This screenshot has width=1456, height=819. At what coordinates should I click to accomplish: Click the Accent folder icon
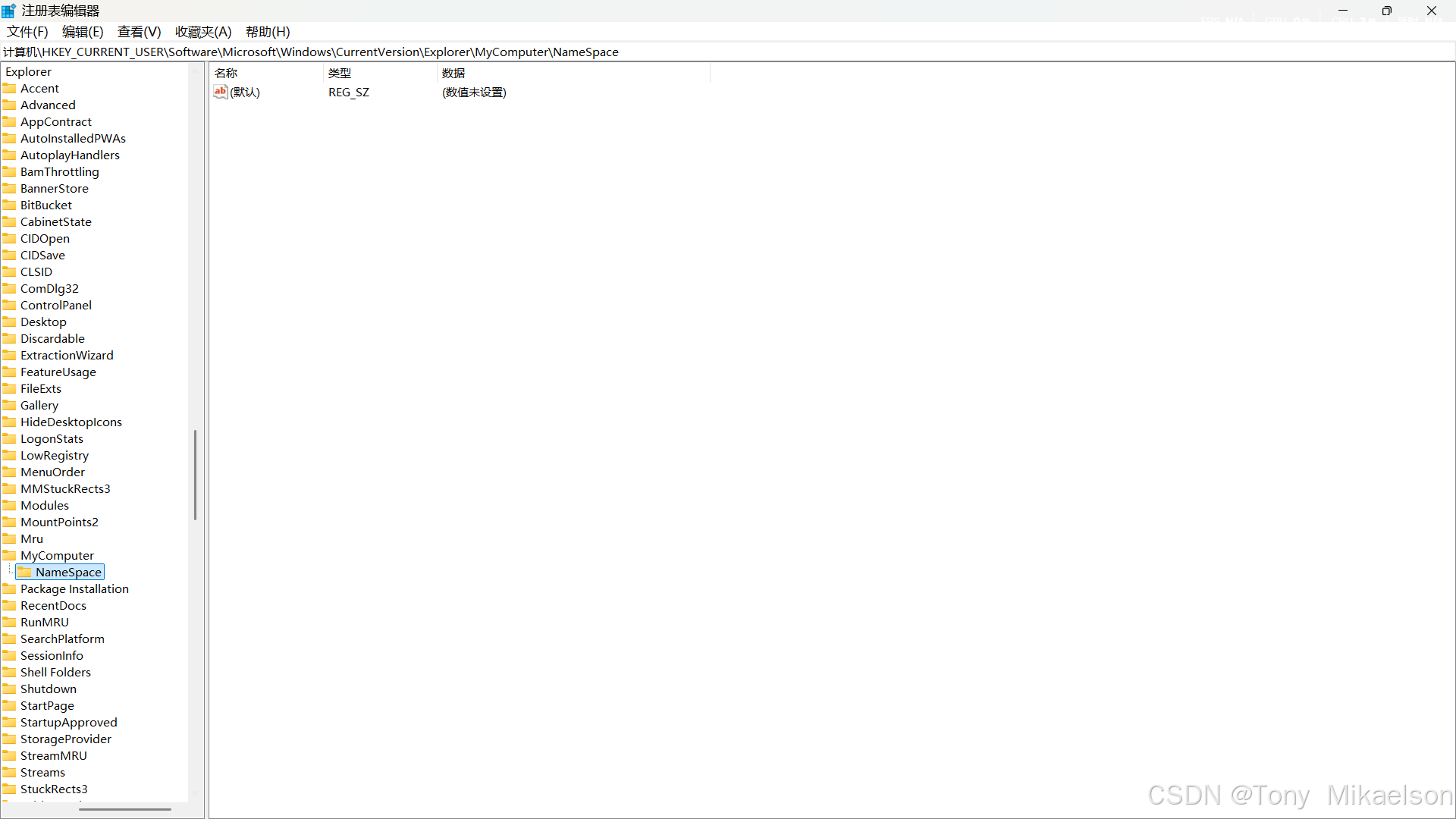pos(10,88)
